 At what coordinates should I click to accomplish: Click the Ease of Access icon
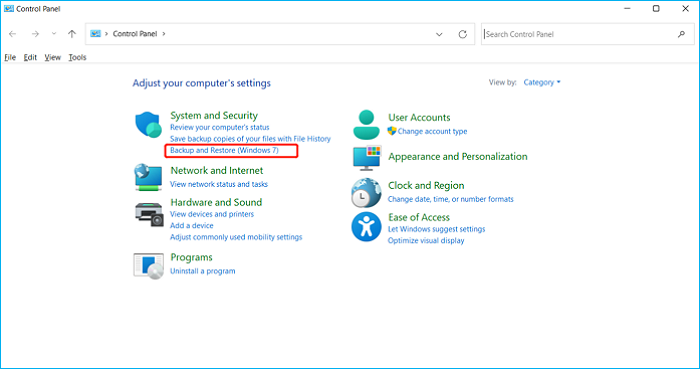tap(366, 227)
